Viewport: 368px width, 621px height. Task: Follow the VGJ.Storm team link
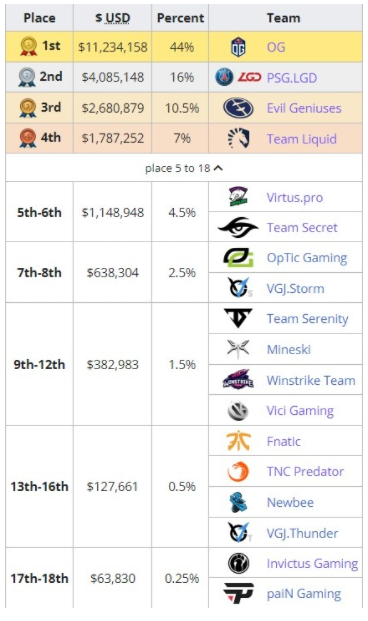pyautogui.click(x=296, y=288)
